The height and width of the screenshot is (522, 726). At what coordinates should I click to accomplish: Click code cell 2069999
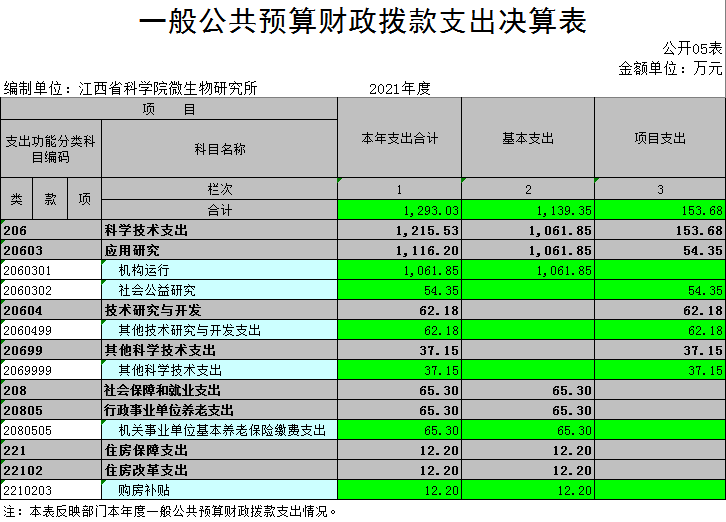point(51,370)
